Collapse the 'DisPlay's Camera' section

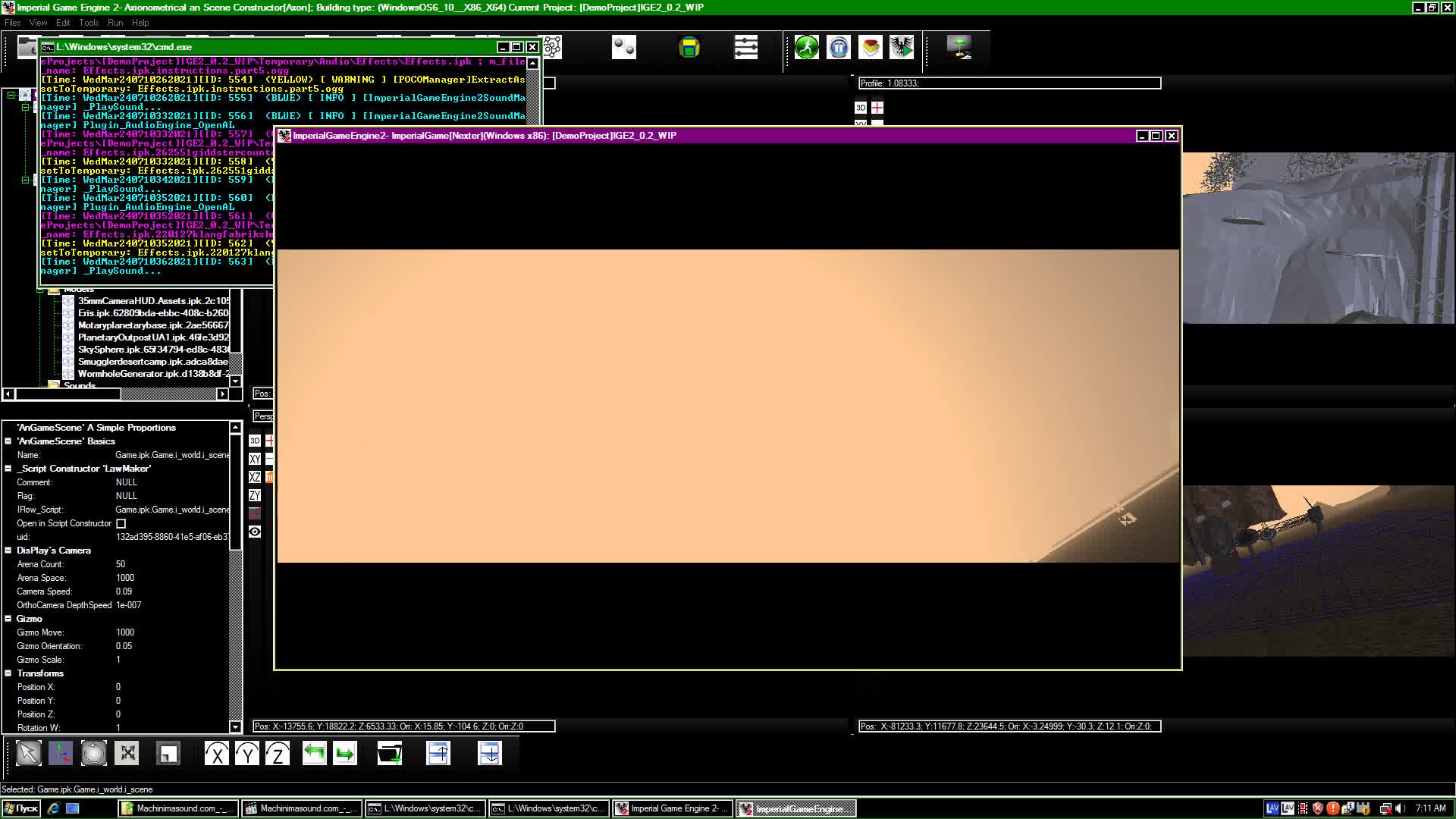coord(8,550)
